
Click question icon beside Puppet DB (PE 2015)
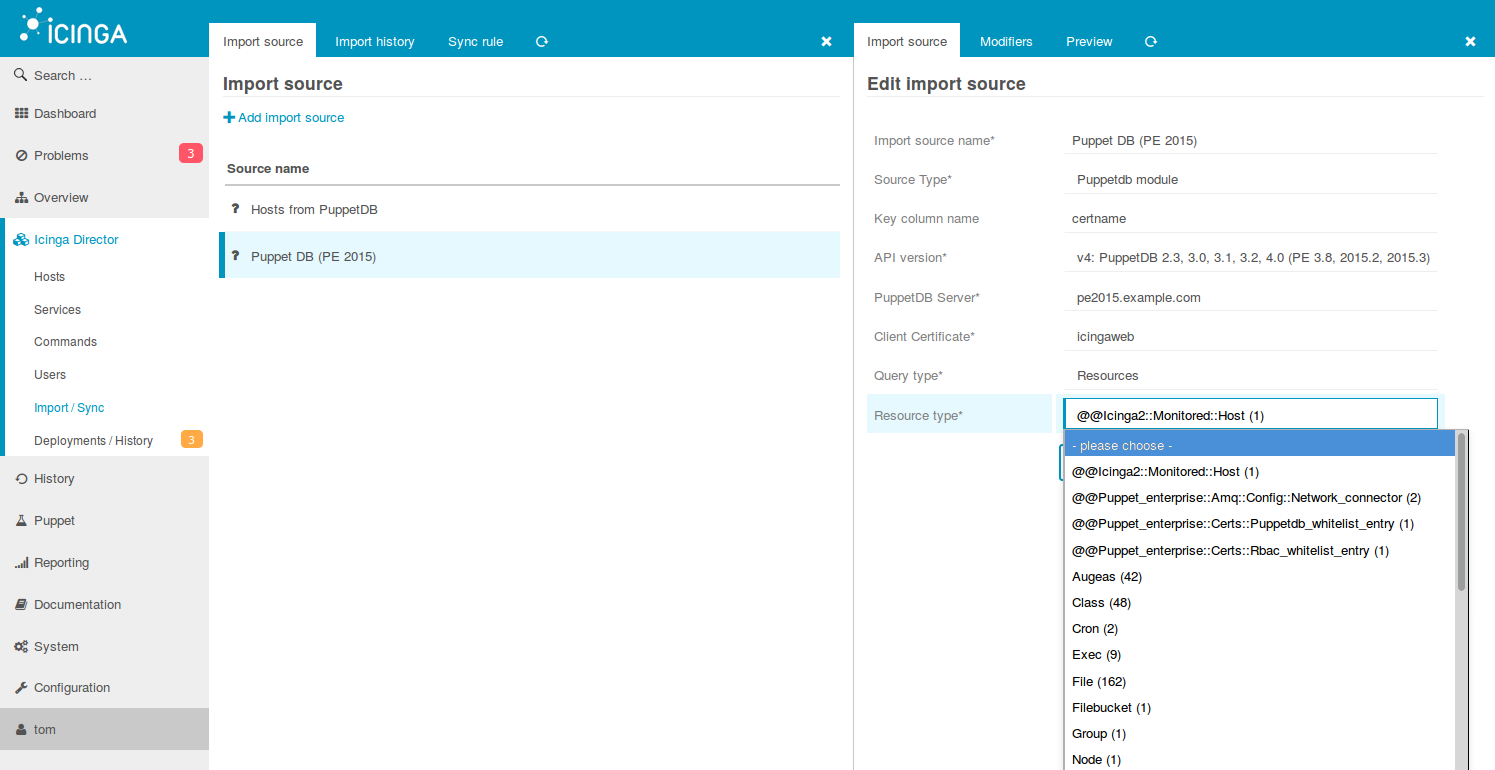(236, 256)
